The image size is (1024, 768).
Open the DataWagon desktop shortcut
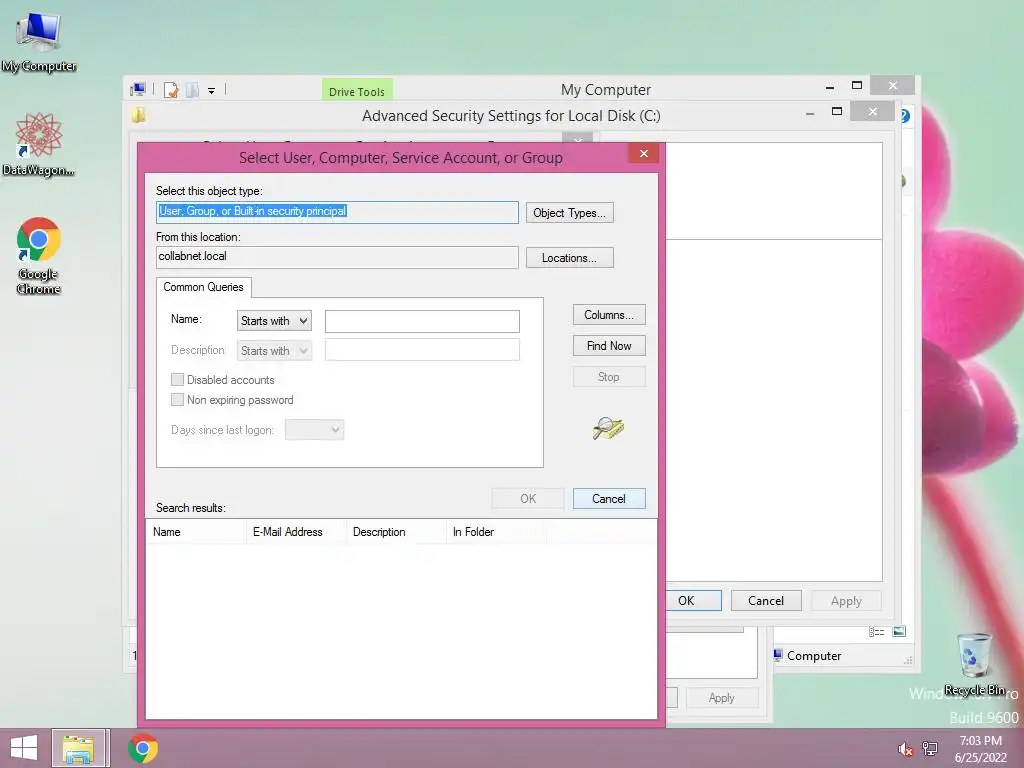[39, 144]
